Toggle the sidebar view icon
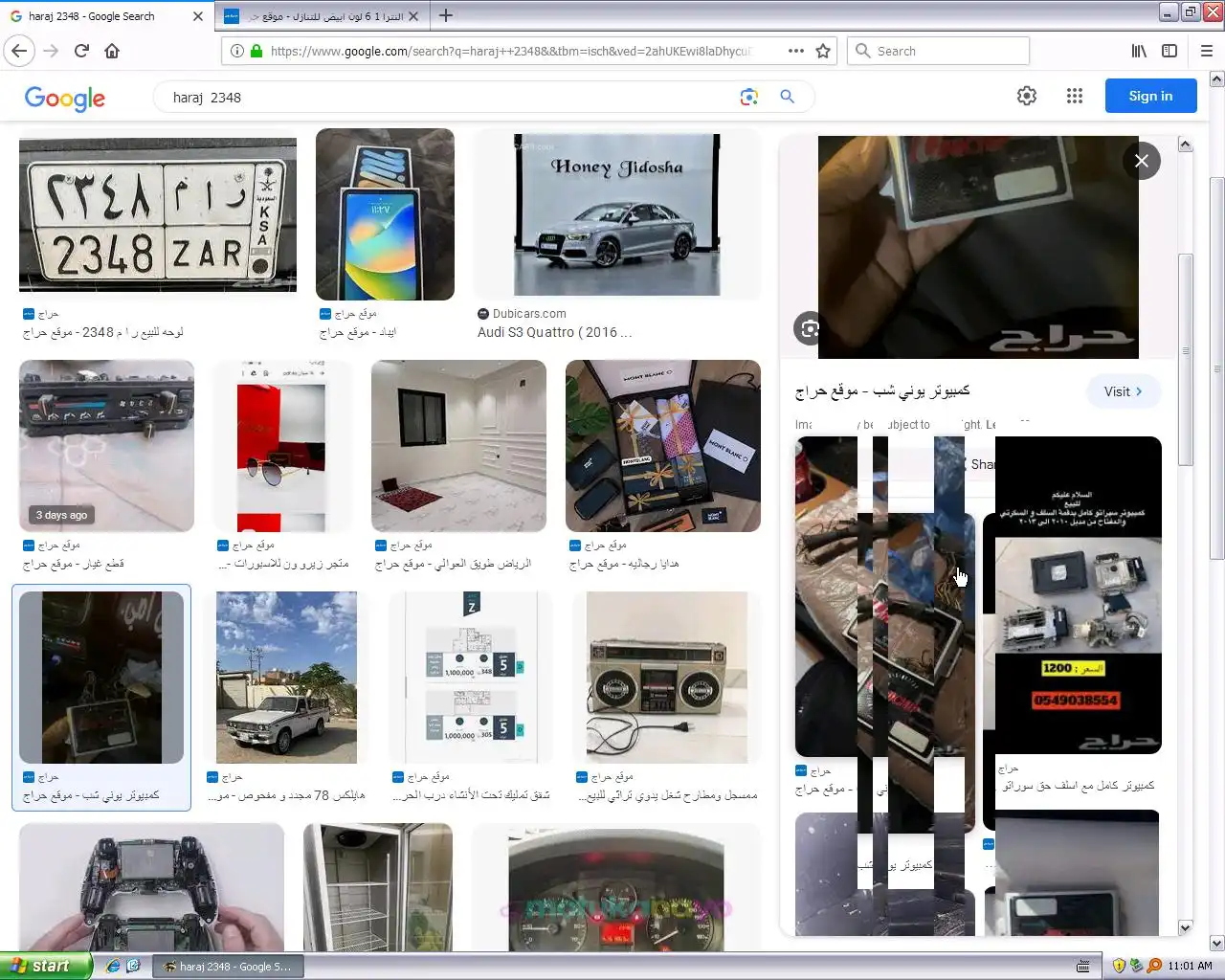 coord(1169,51)
